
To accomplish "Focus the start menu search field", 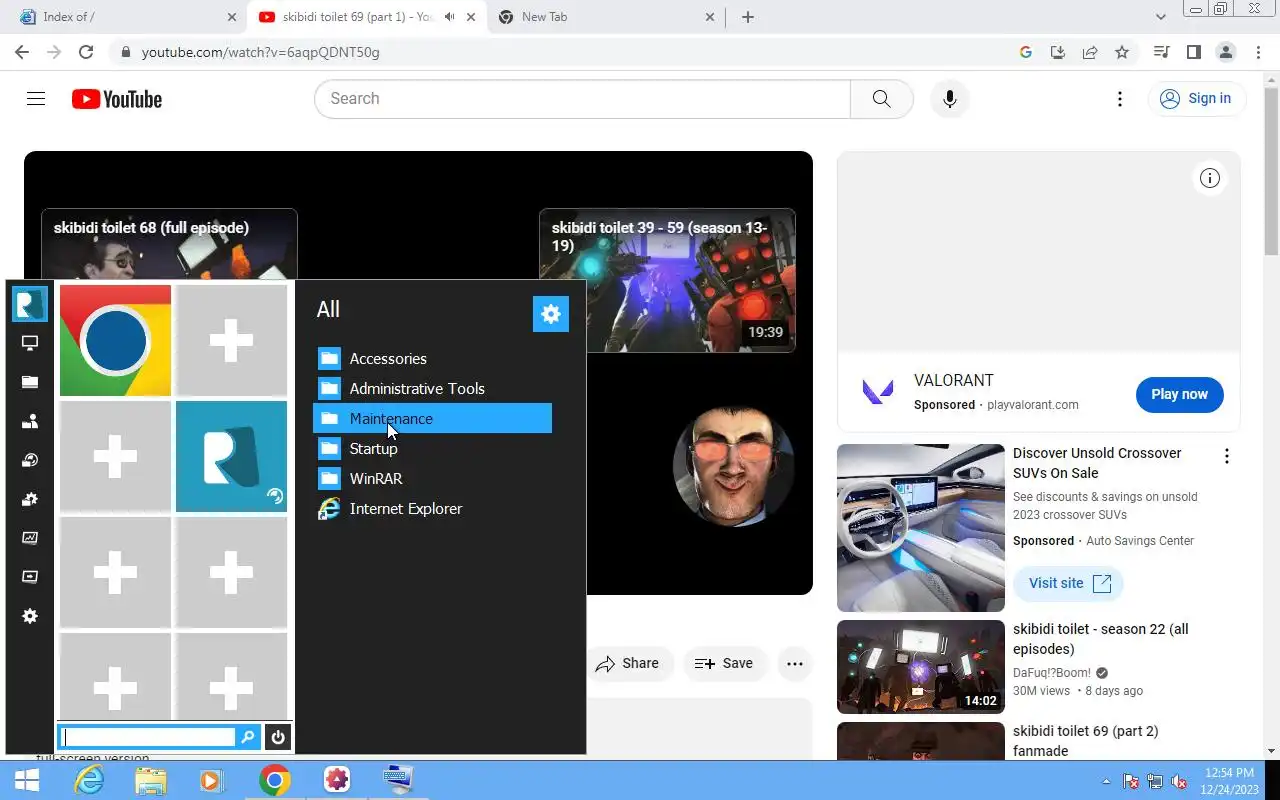I will click(x=148, y=738).
